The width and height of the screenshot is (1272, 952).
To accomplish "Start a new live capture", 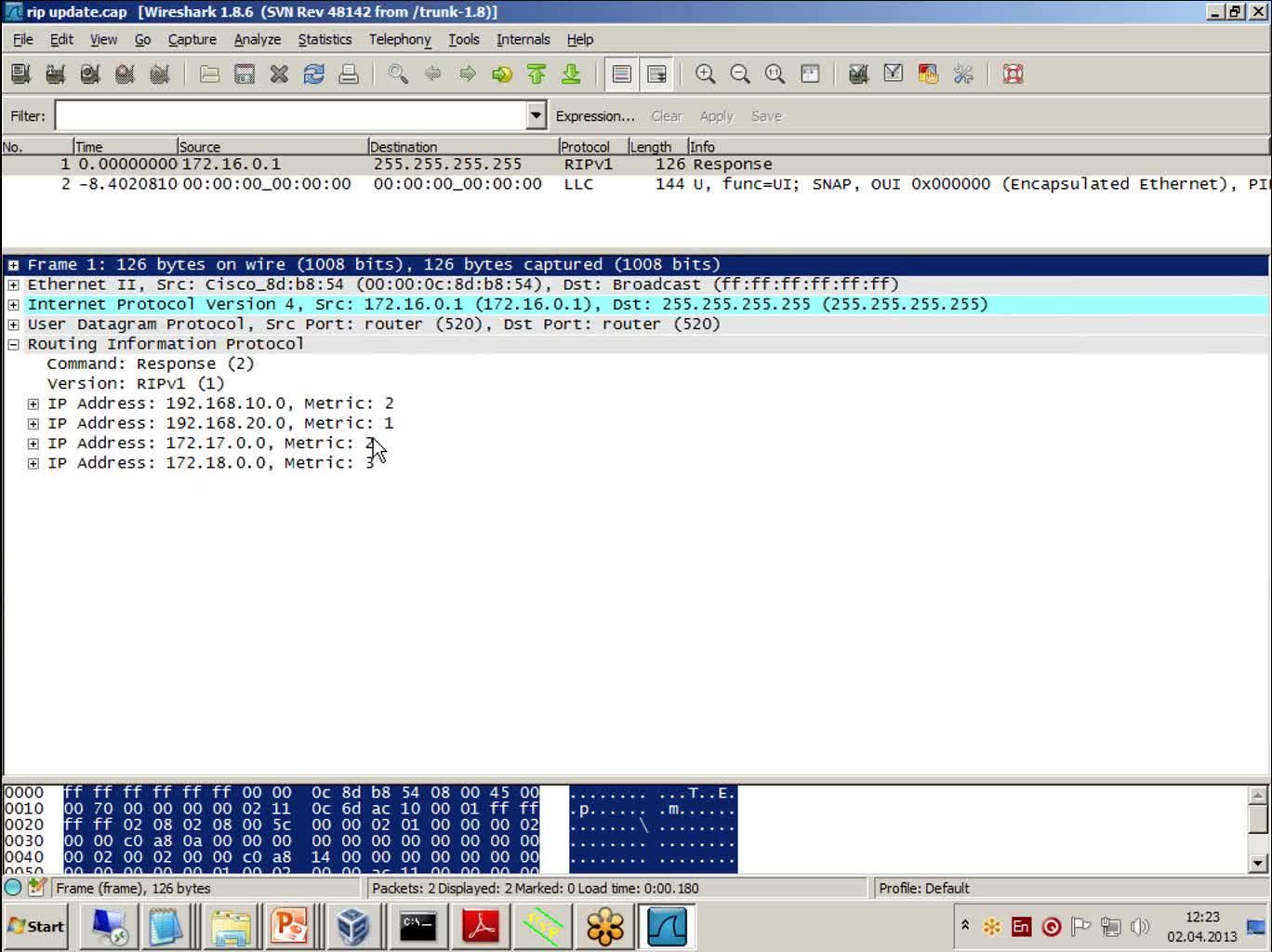I will point(90,74).
